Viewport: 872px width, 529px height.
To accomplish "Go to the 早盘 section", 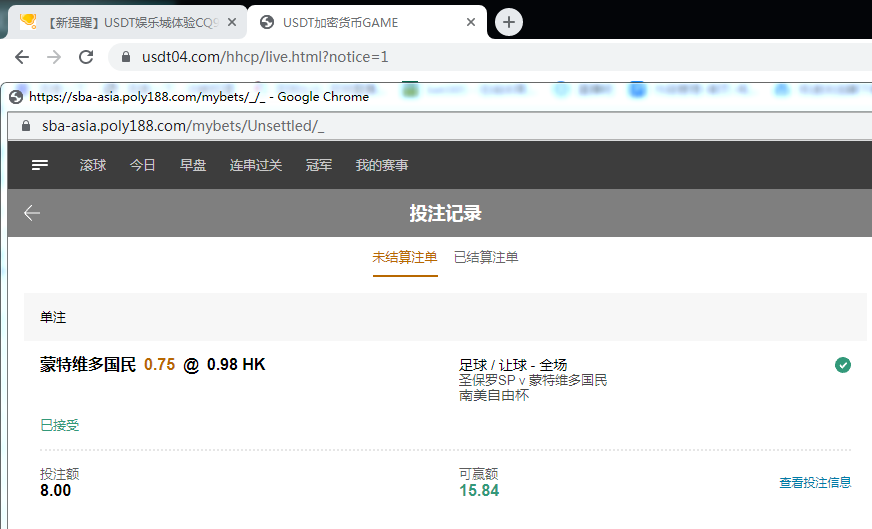I will [x=193, y=165].
